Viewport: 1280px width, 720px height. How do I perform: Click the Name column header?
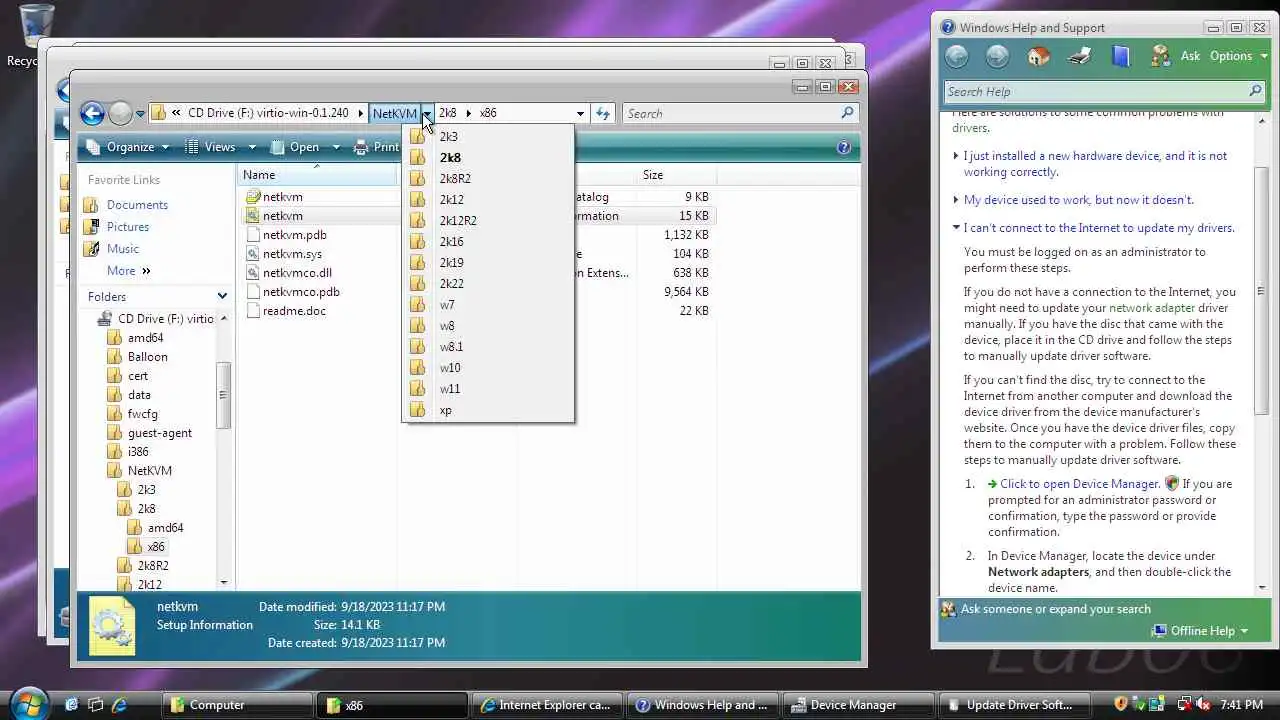[x=317, y=175]
